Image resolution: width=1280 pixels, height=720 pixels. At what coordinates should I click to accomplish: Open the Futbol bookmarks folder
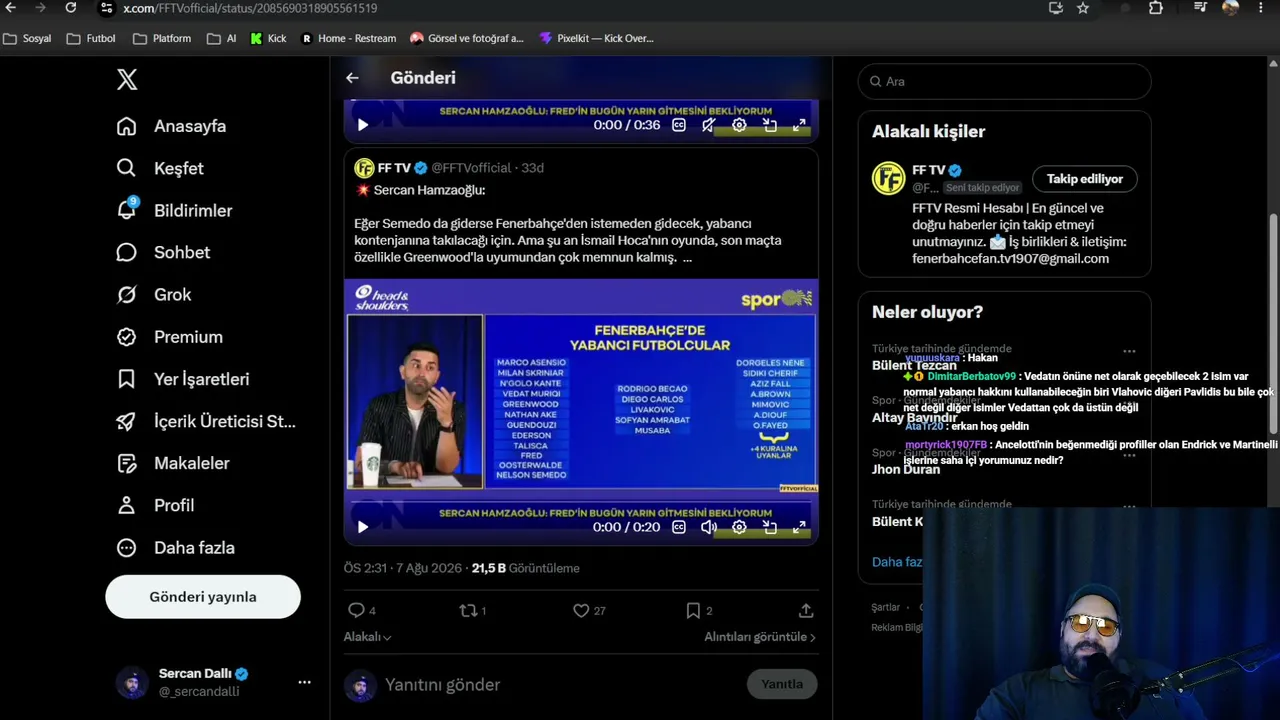91,38
